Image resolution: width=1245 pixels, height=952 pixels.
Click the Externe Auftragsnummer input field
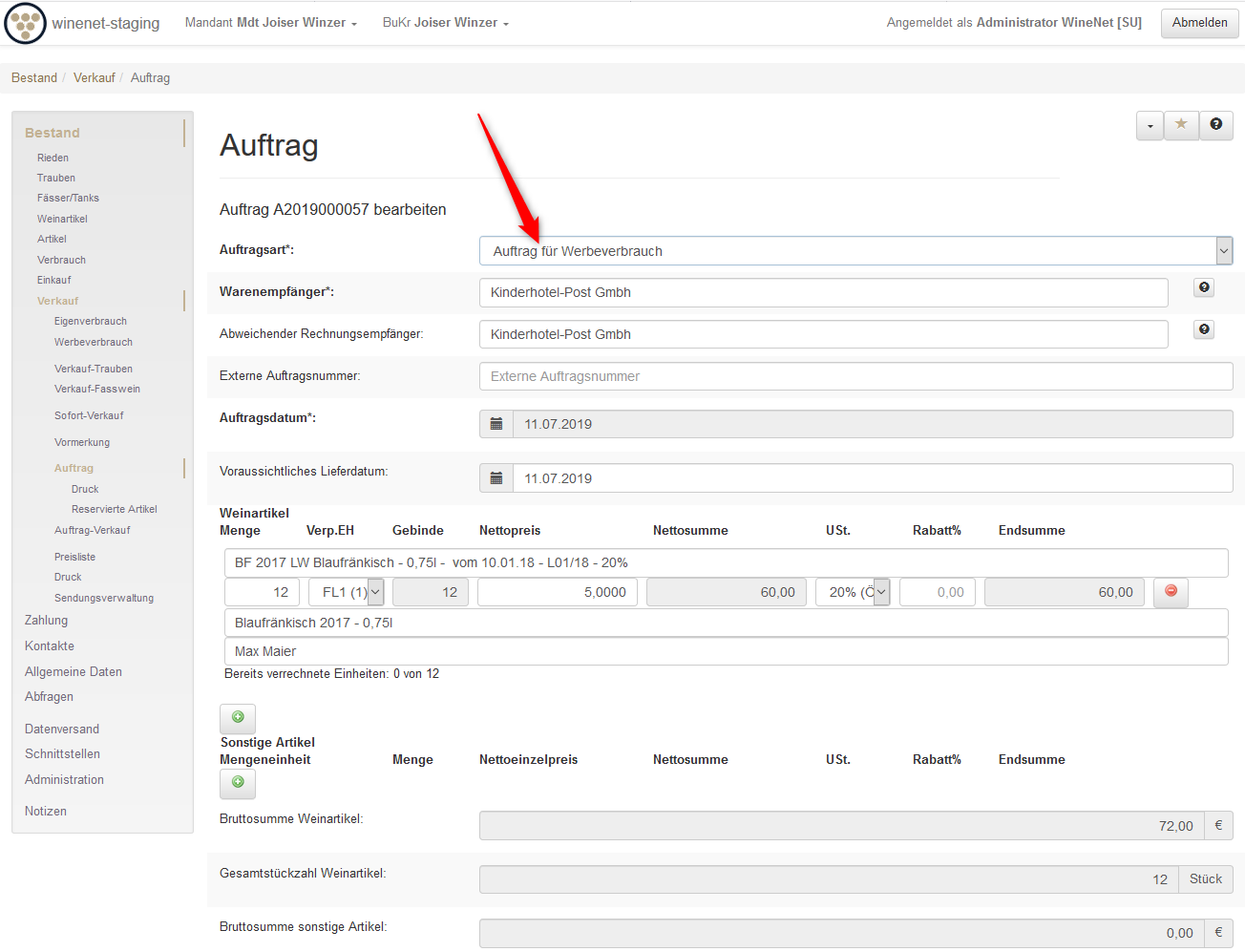click(855, 376)
